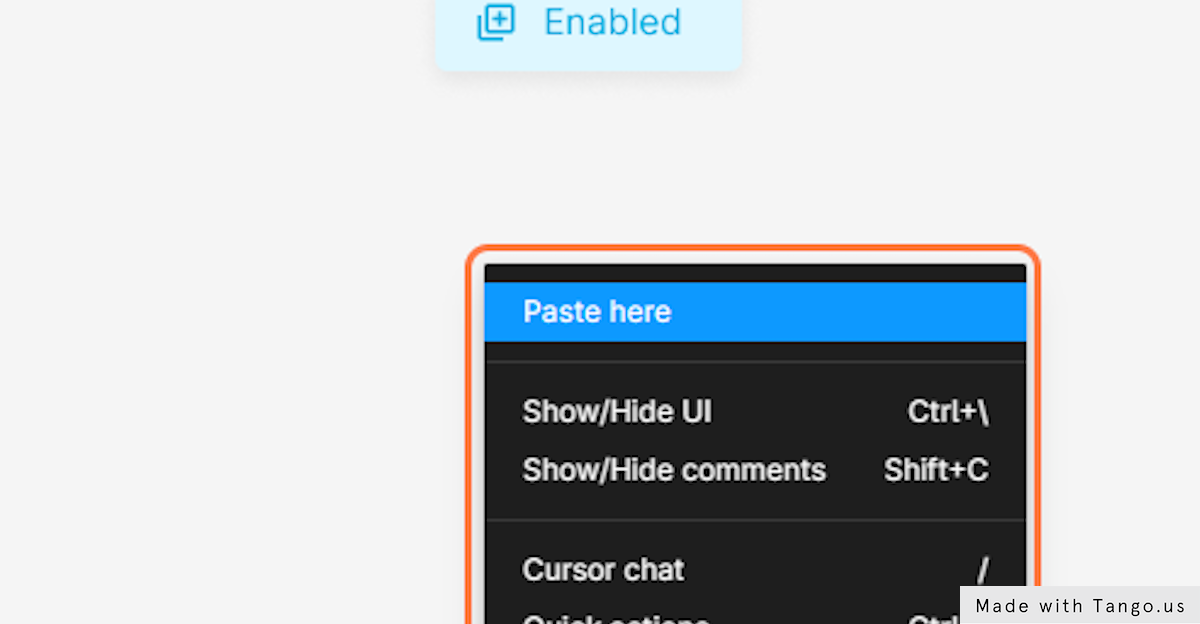
Task: Click the slash shortcut next to Cursor chat
Action: [x=983, y=570]
